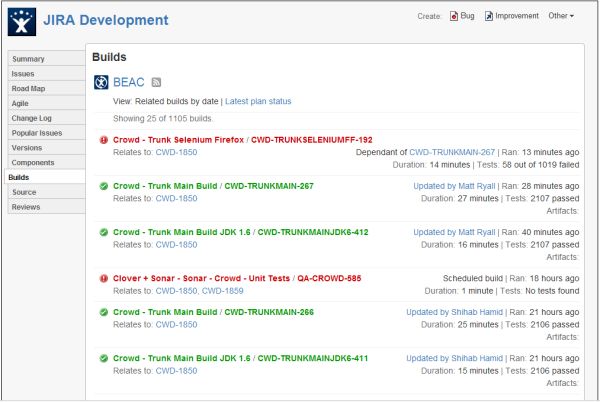600x402 pixels.
Task: Click the Improvement issue type icon
Action: pyautogui.click(x=489, y=16)
